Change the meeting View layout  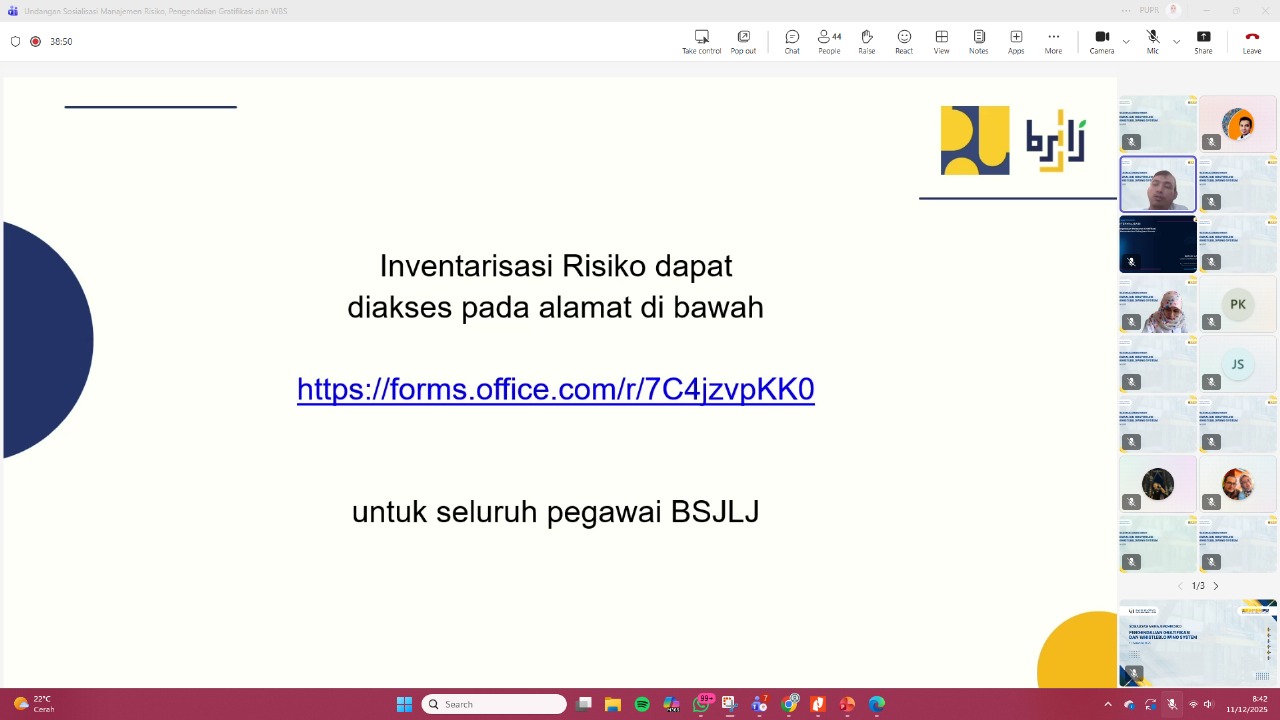[x=941, y=41]
